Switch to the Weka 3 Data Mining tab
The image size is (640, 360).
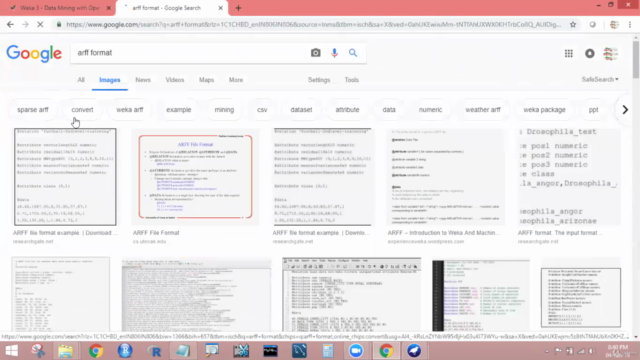point(60,8)
